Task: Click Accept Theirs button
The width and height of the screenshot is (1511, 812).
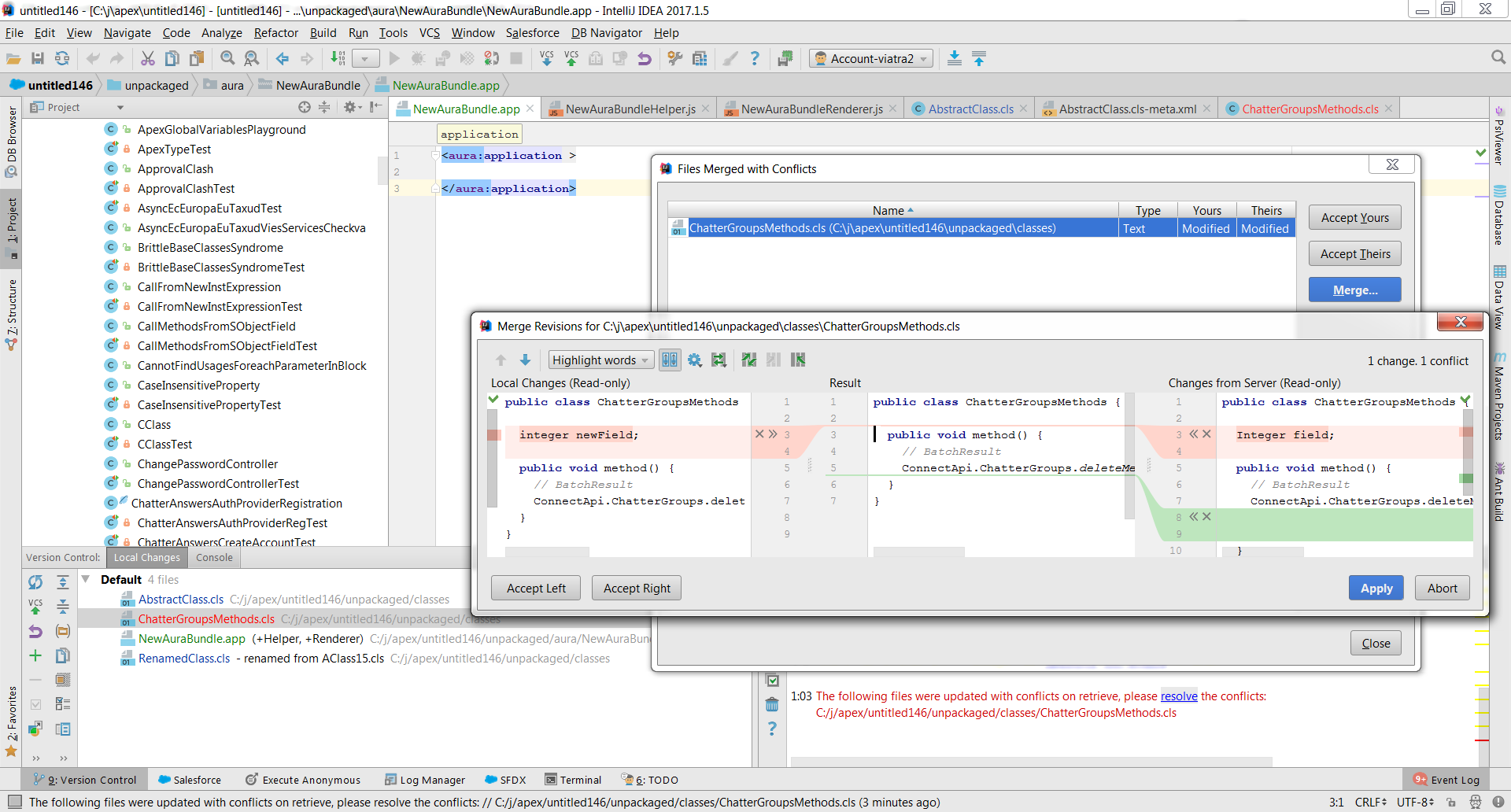Action: click(x=1354, y=254)
